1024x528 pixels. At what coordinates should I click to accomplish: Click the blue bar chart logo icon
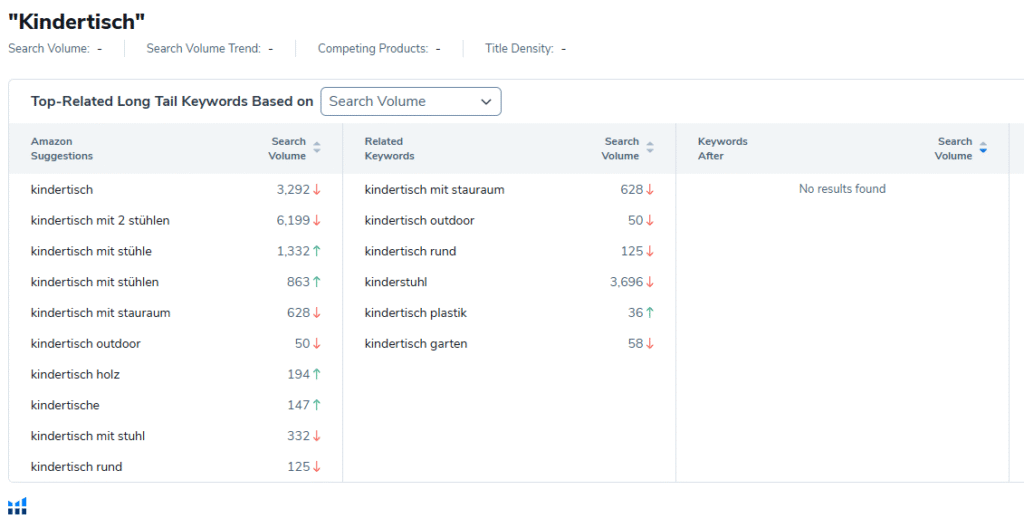click(17, 506)
